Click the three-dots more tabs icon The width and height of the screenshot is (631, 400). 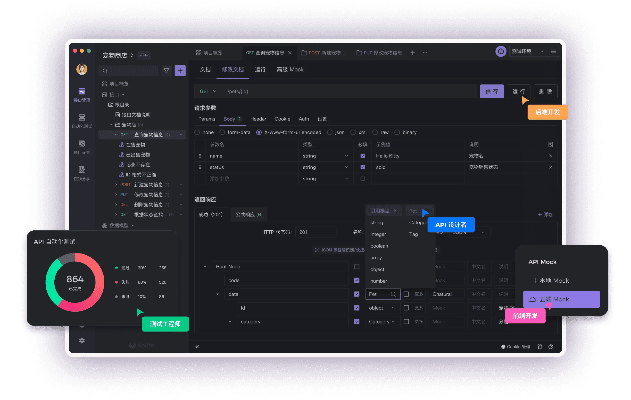point(425,53)
